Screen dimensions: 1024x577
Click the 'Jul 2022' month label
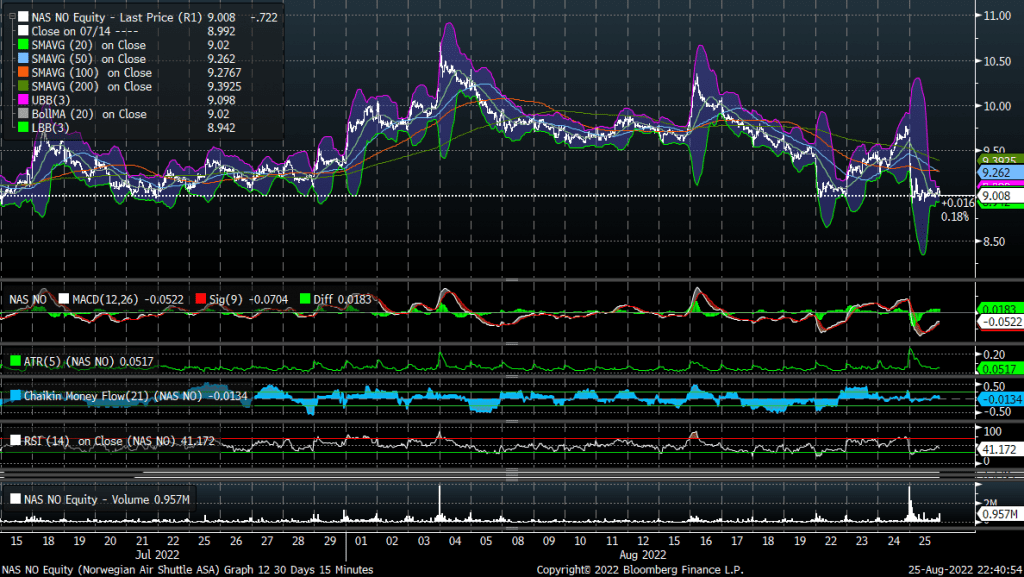click(x=157, y=555)
